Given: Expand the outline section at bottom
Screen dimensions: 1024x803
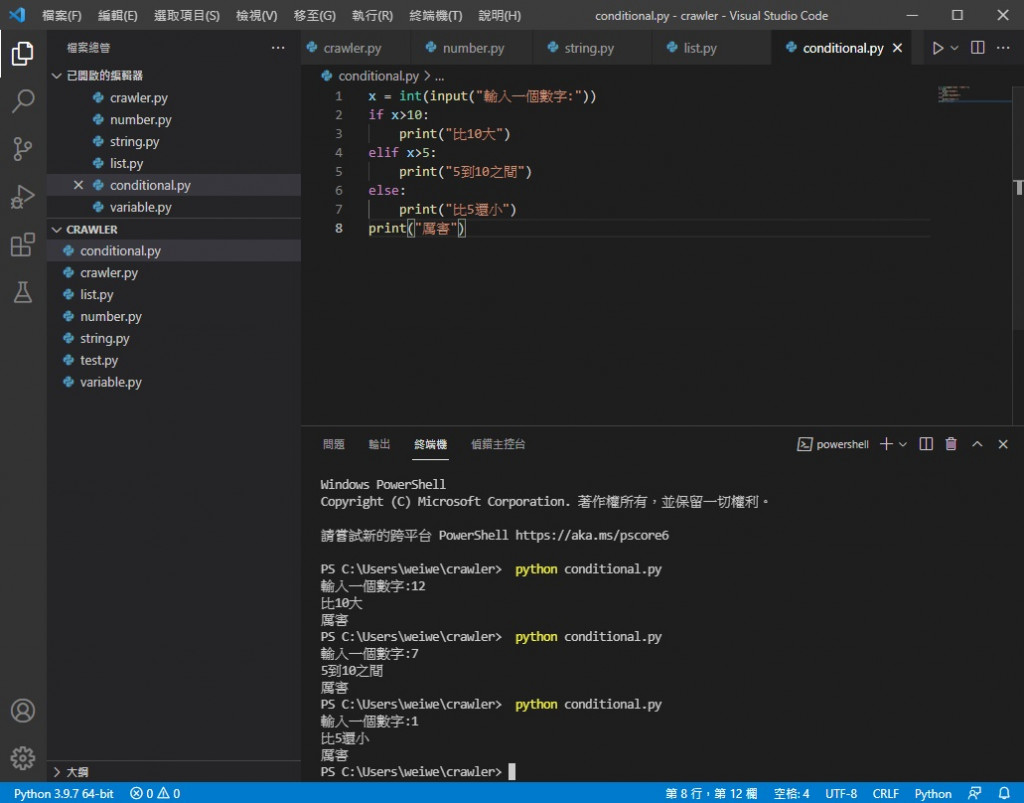Looking at the screenshot, I should [x=57, y=772].
